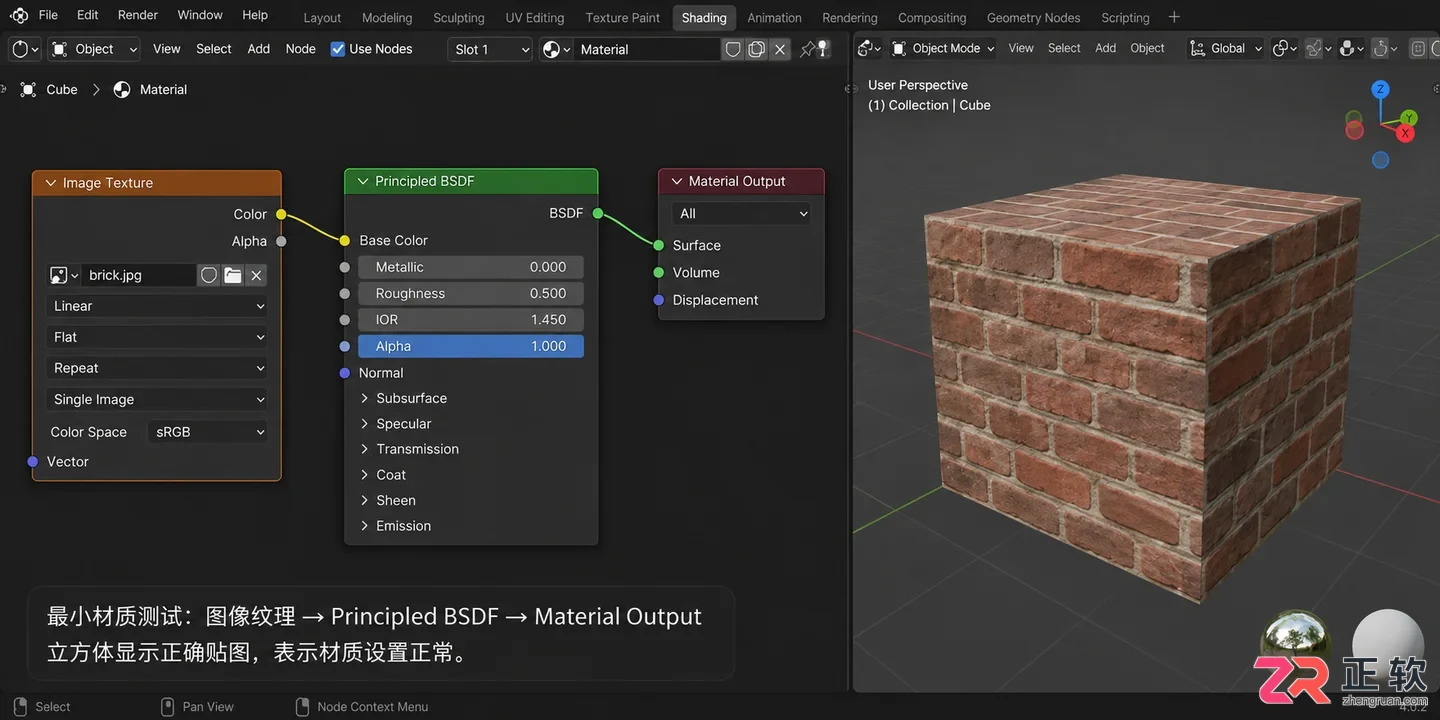Open the Linear interpolation dropdown
Image resolution: width=1440 pixels, height=720 pixels.
click(158, 306)
